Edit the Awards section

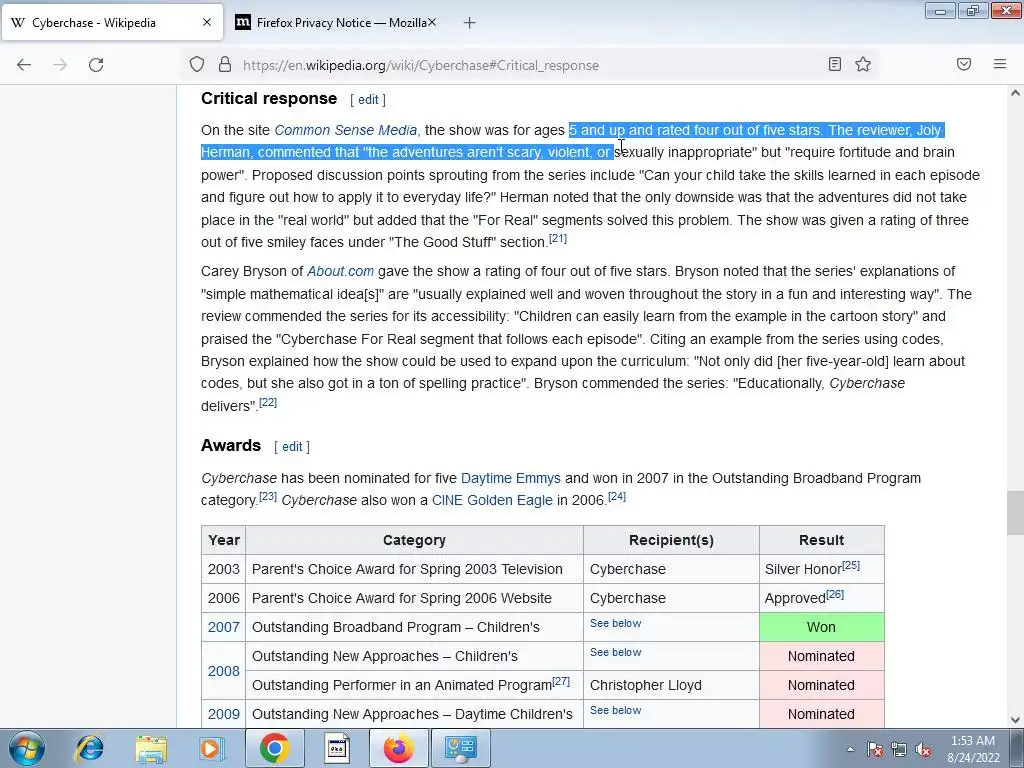292,447
